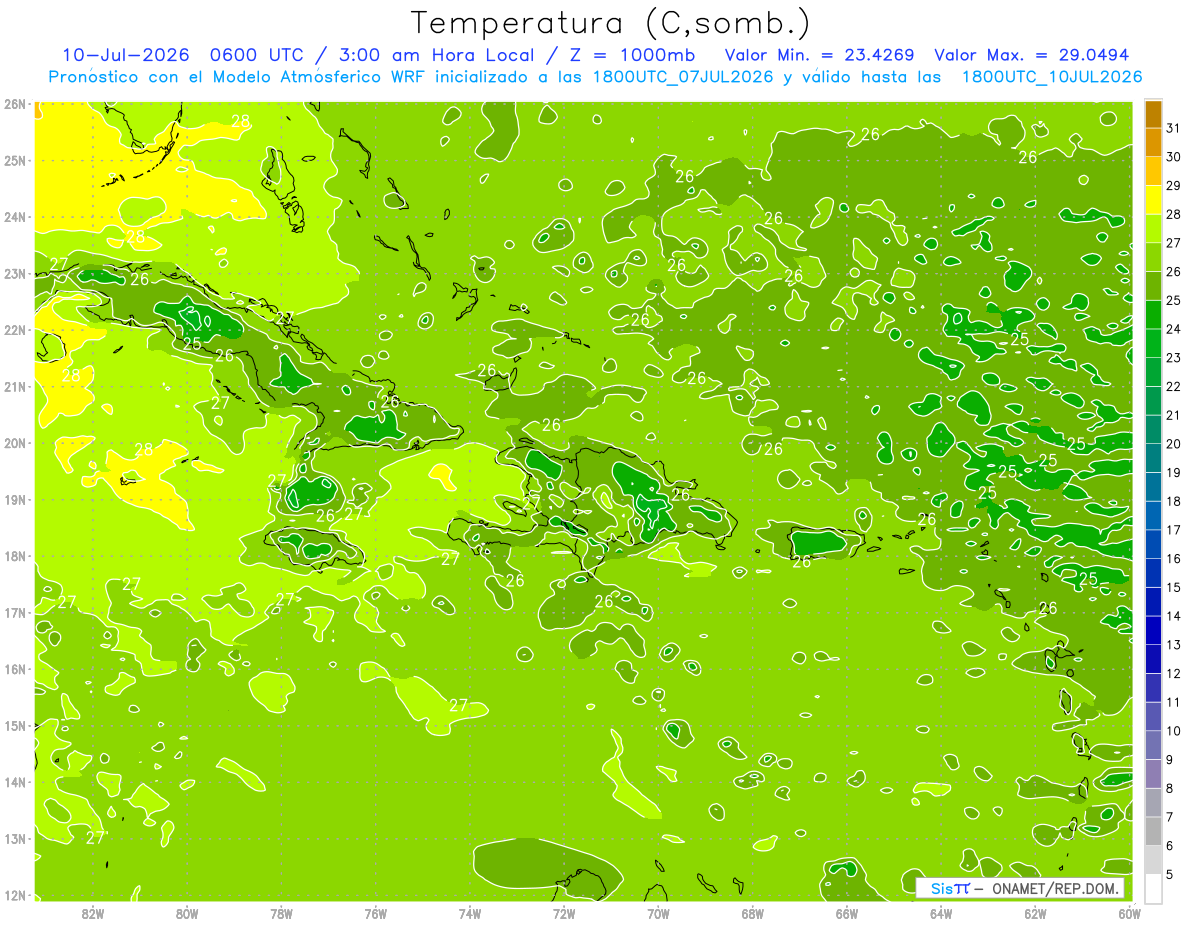Click legend value 10 on color bar

click(x=1173, y=731)
